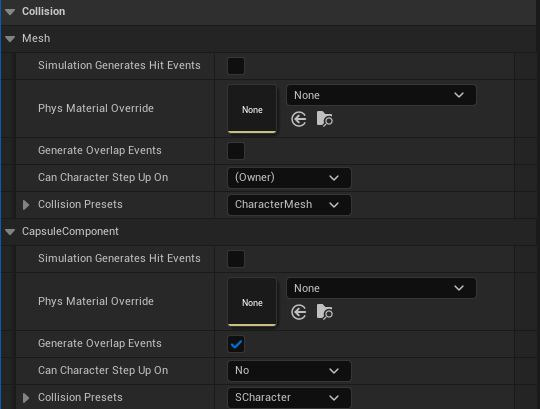This screenshot has height=409, width=540.
Task: Click Mesh Phys Material None thumbnail
Action: tap(252, 109)
